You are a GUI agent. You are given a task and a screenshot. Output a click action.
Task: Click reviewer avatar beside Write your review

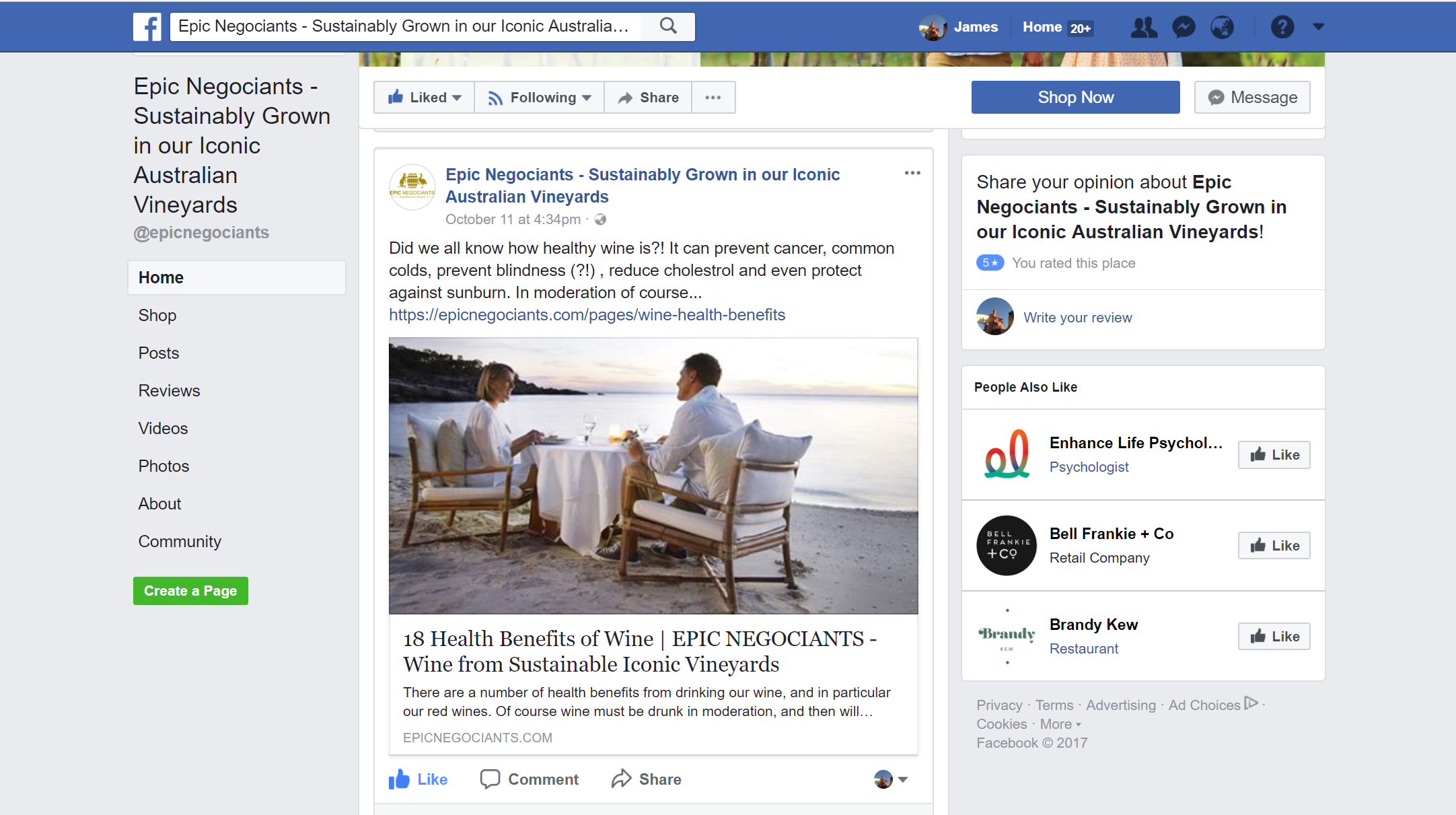point(995,316)
